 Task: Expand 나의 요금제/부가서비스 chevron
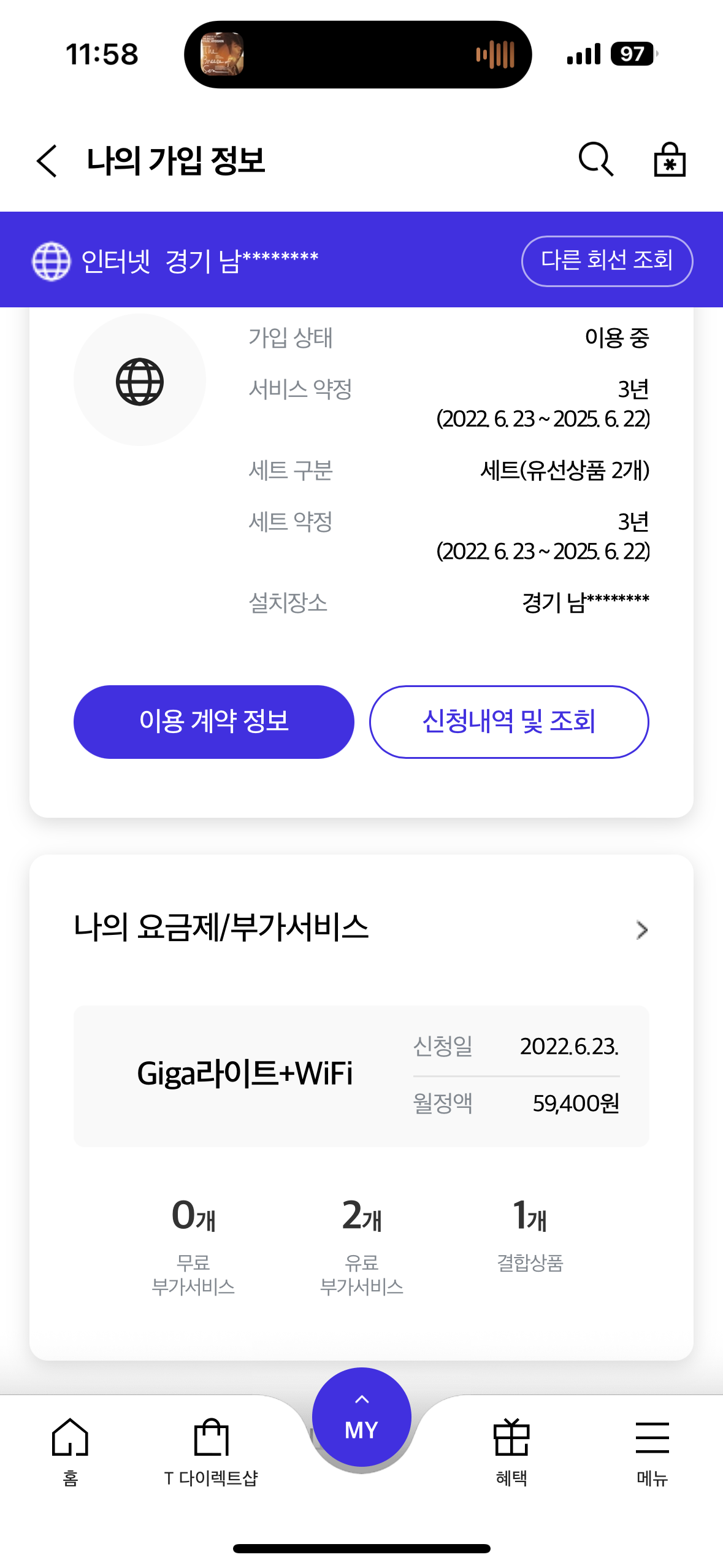641,929
